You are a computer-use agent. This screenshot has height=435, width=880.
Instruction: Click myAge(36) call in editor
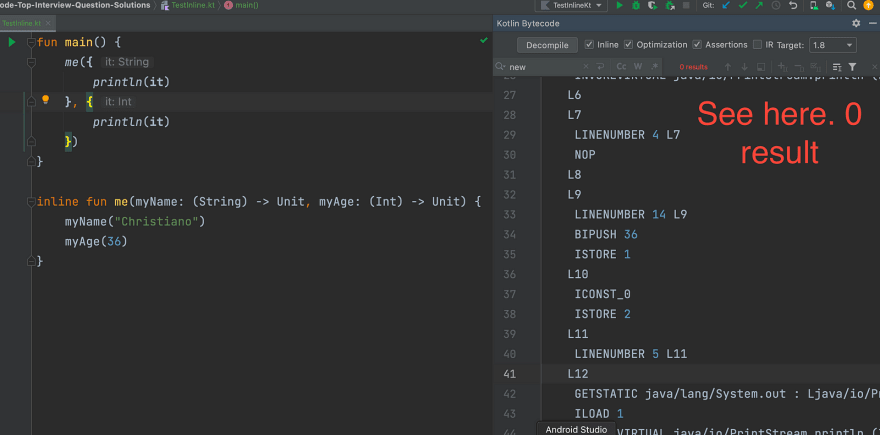[96, 241]
